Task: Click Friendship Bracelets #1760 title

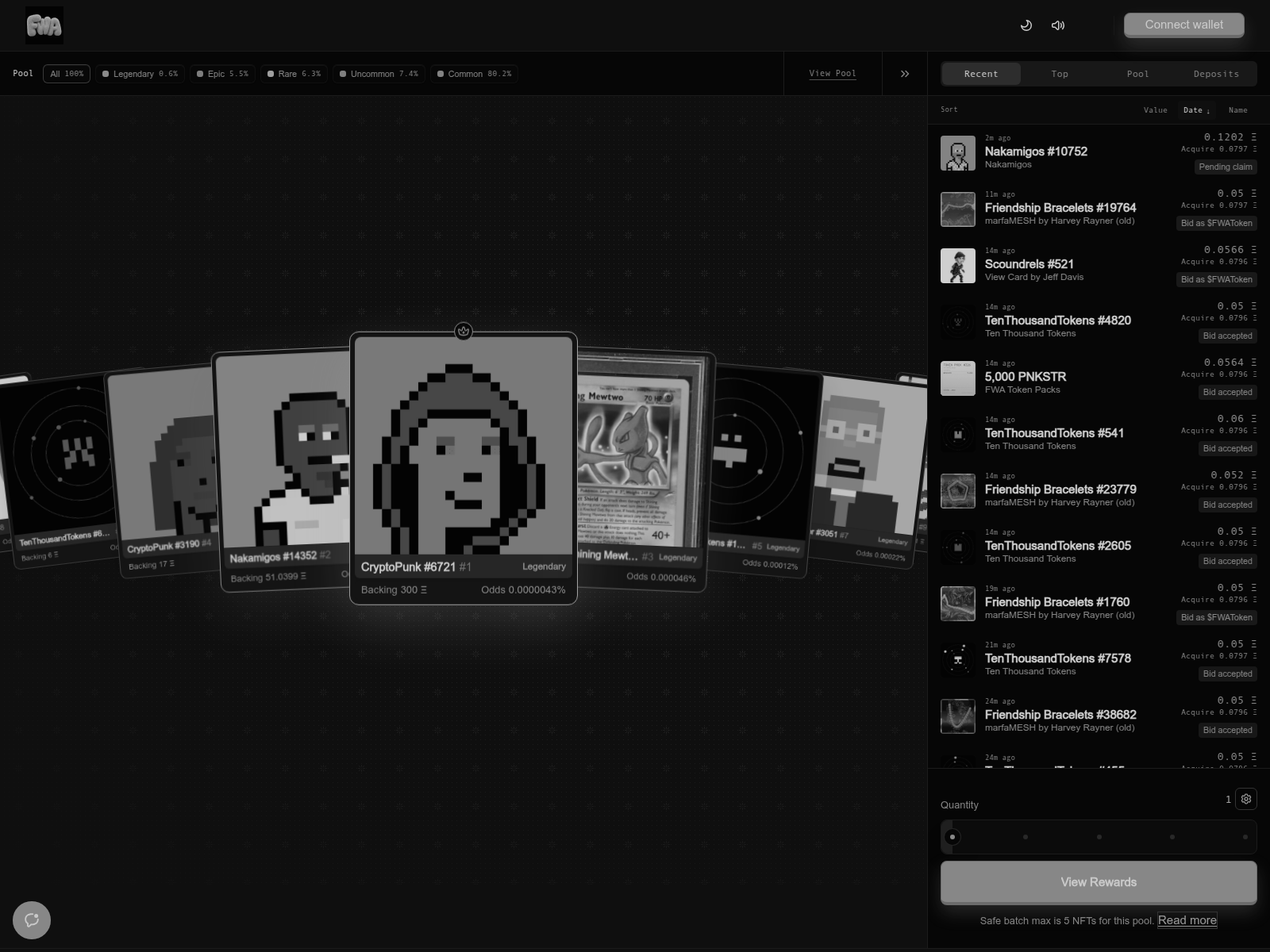Action: (x=1057, y=602)
